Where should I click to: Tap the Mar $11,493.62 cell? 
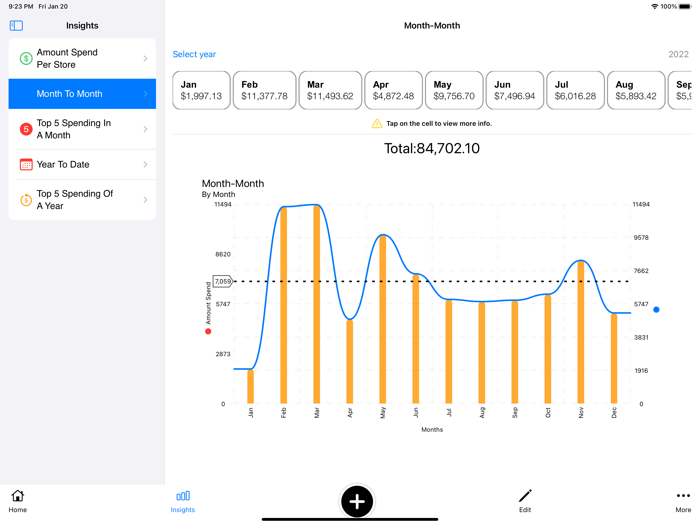[x=330, y=90]
